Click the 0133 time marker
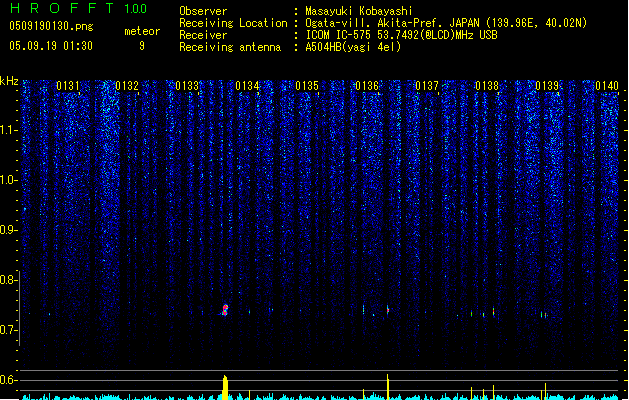The width and height of the screenshot is (629, 400). 187,85
